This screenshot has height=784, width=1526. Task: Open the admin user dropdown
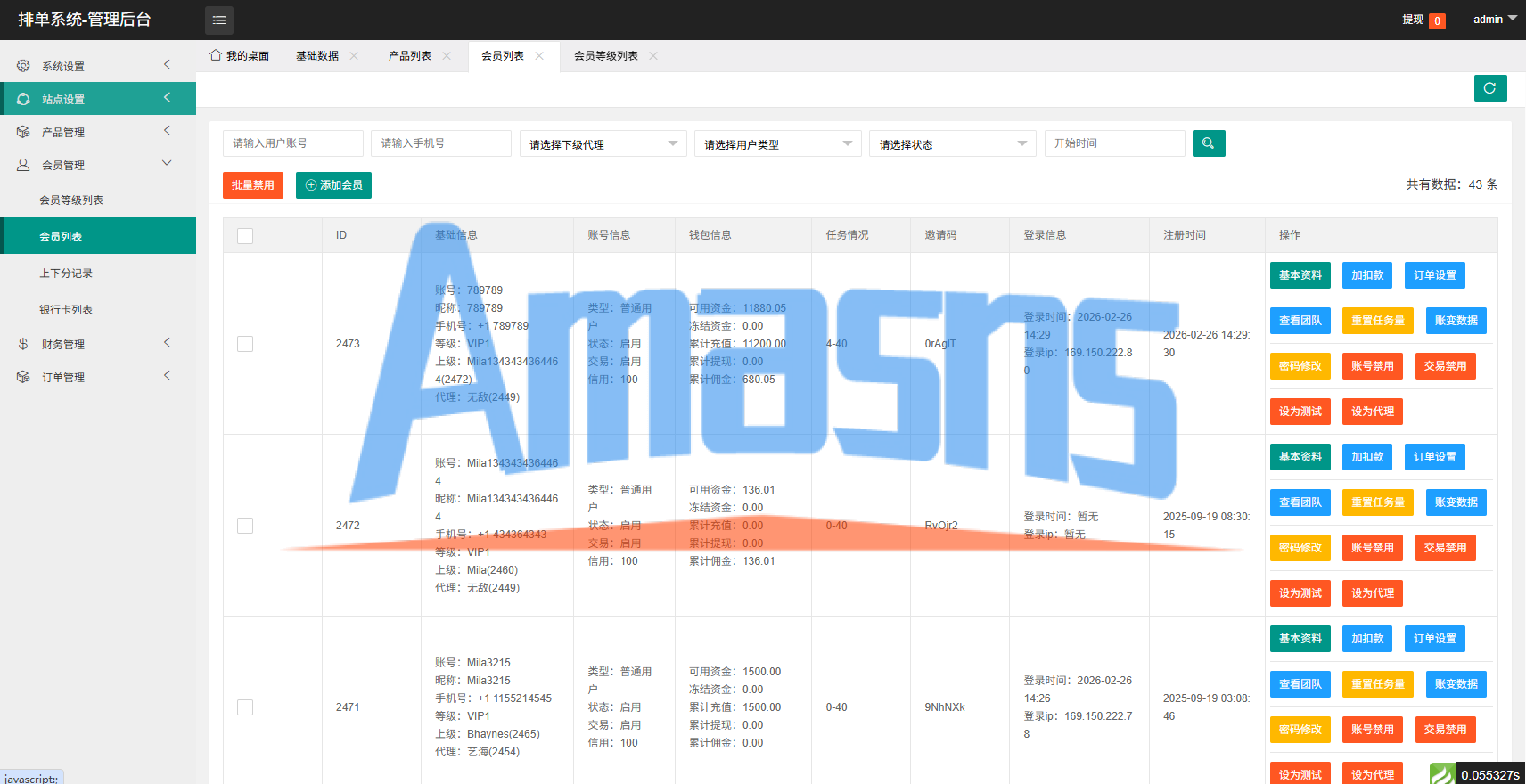coord(1495,19)
